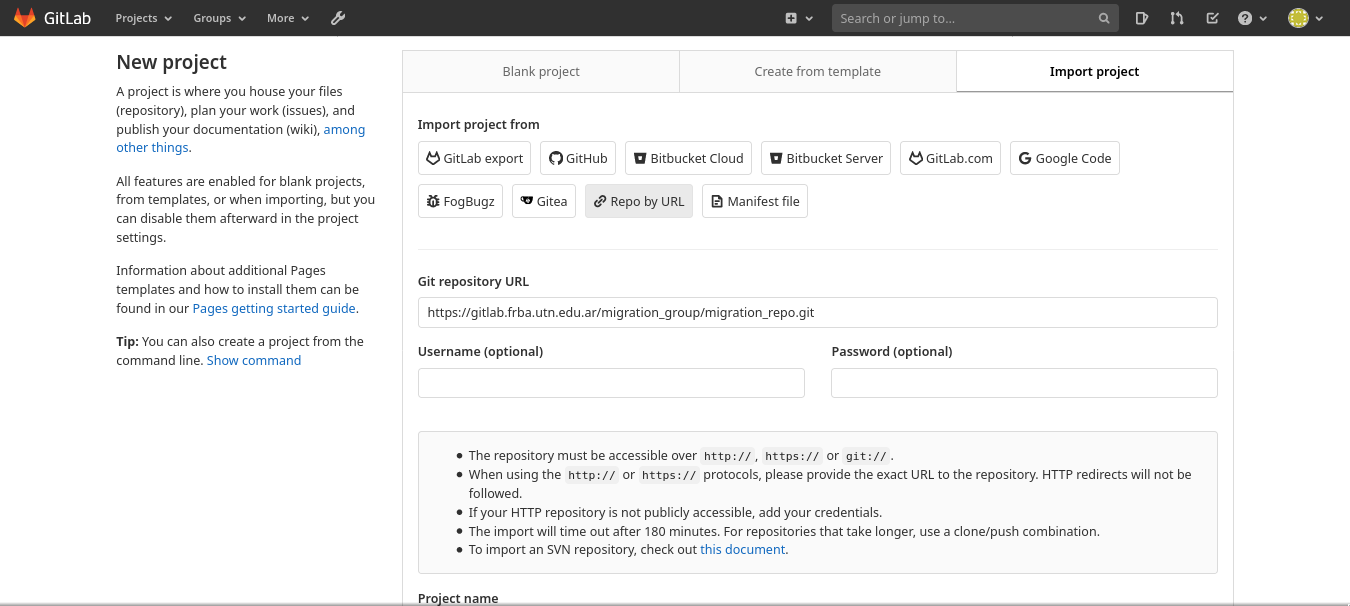
Task: Click the GitLab fox logo
Action: [x=24, y=18]
